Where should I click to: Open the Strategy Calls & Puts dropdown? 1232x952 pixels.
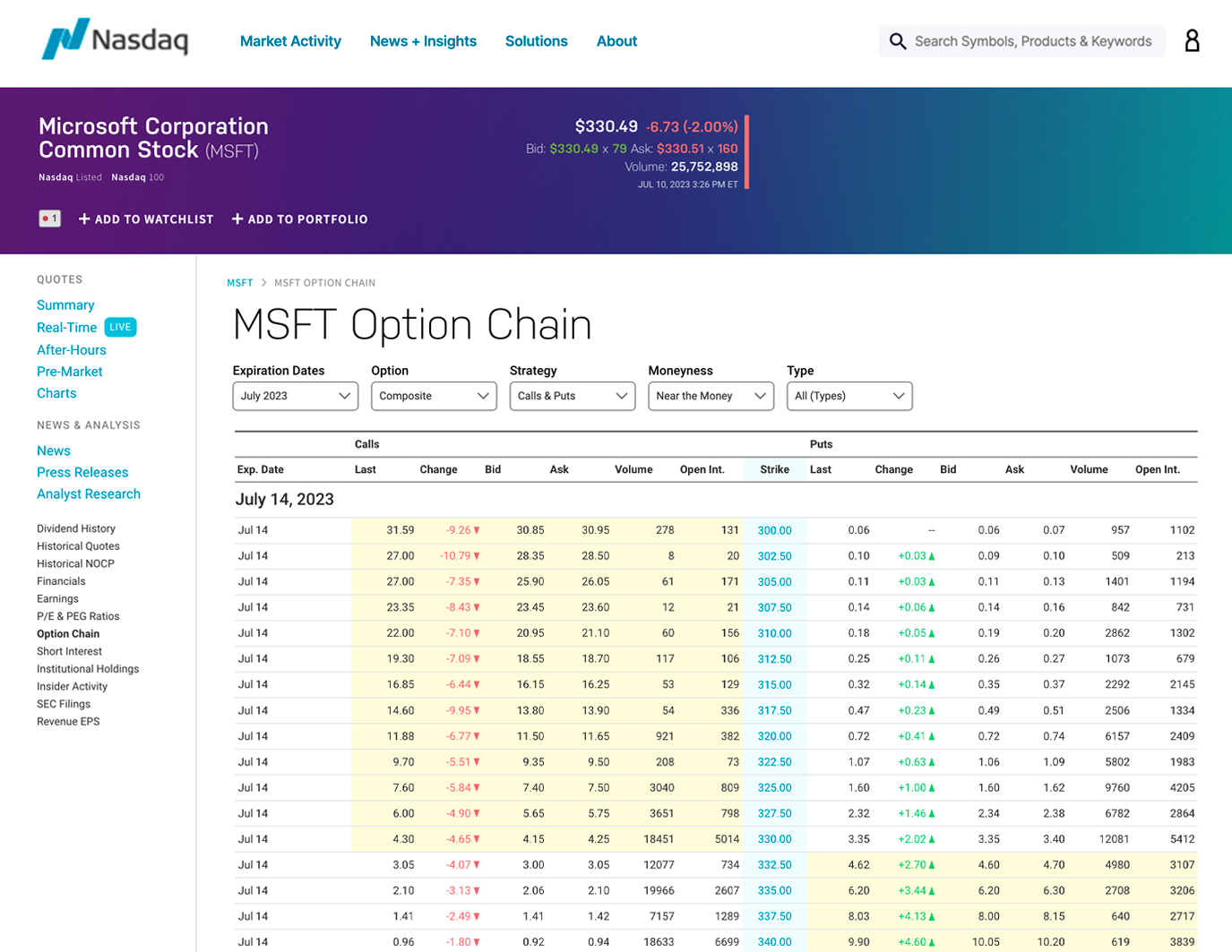572,396
